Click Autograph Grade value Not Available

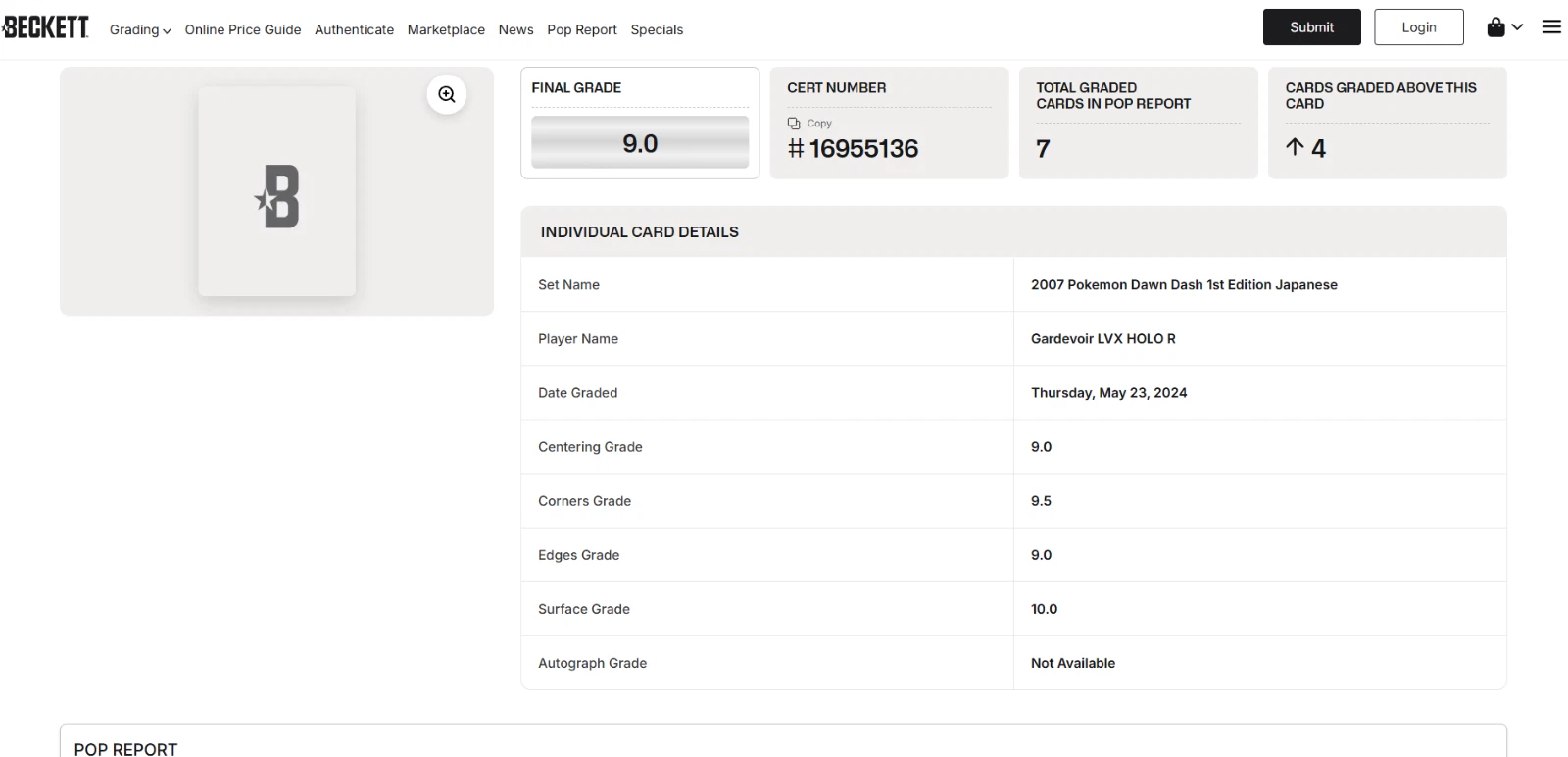(x=1072, y=663)
